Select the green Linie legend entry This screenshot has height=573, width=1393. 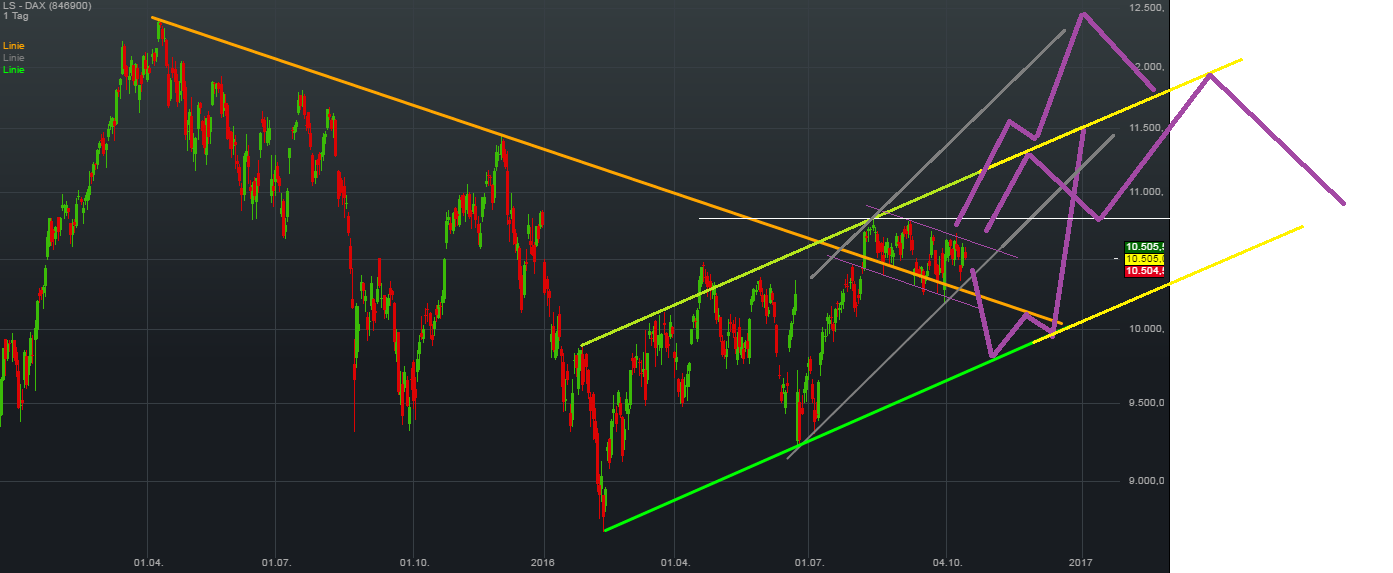tap(14, 70)
